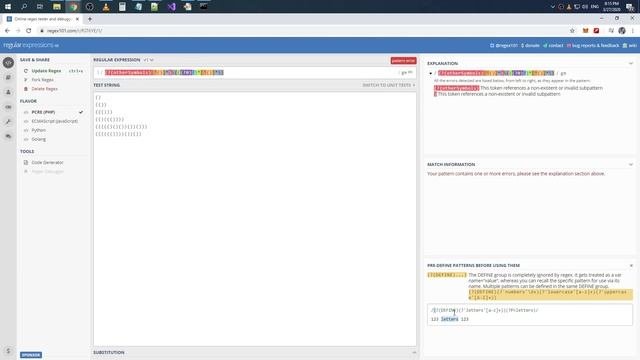Open the regex library sidebar icon
Screen dimensions: 640x360
click(x=8, y=78)
